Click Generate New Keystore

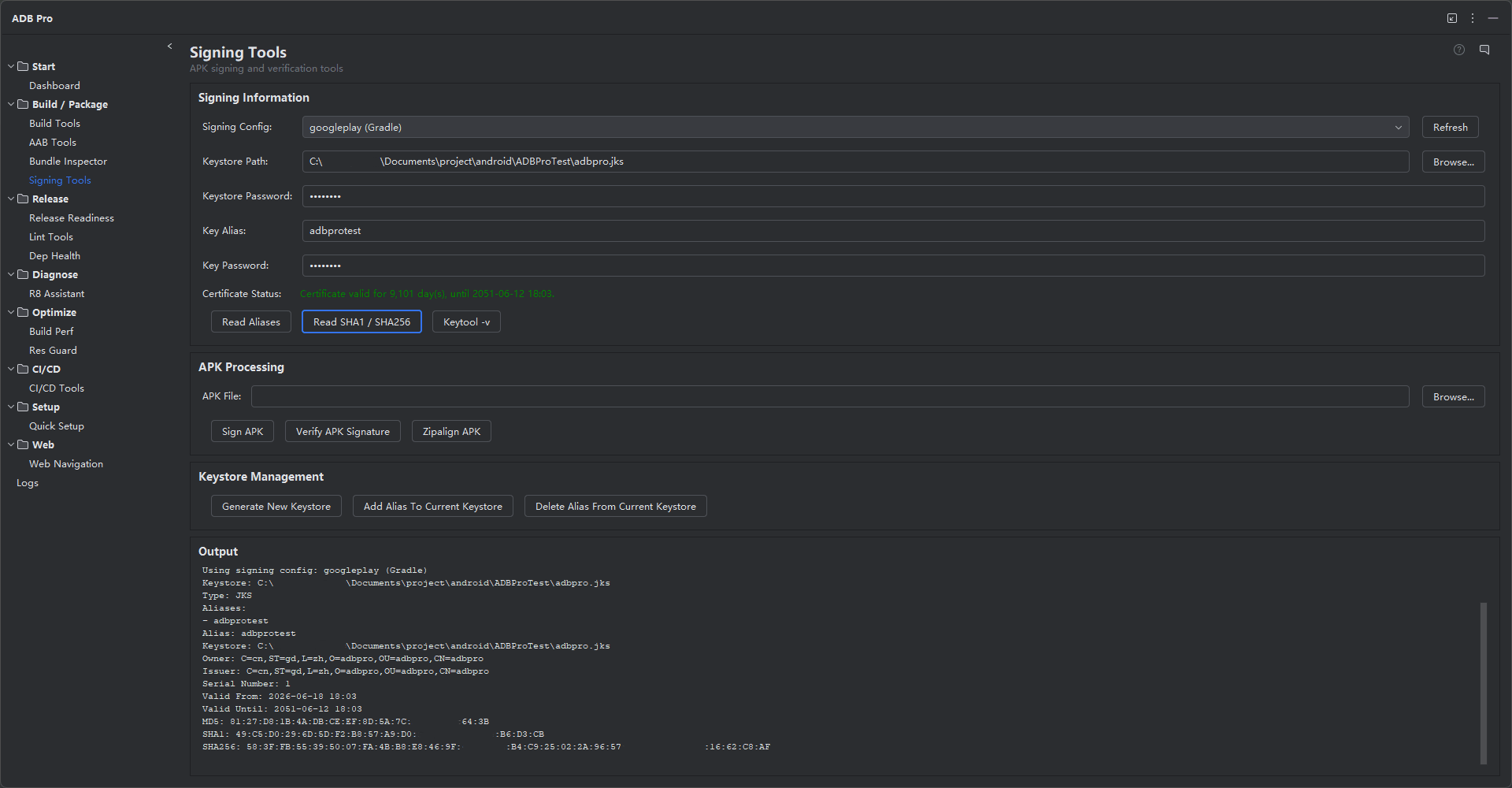pyautogui.click(x=276, y=507)
